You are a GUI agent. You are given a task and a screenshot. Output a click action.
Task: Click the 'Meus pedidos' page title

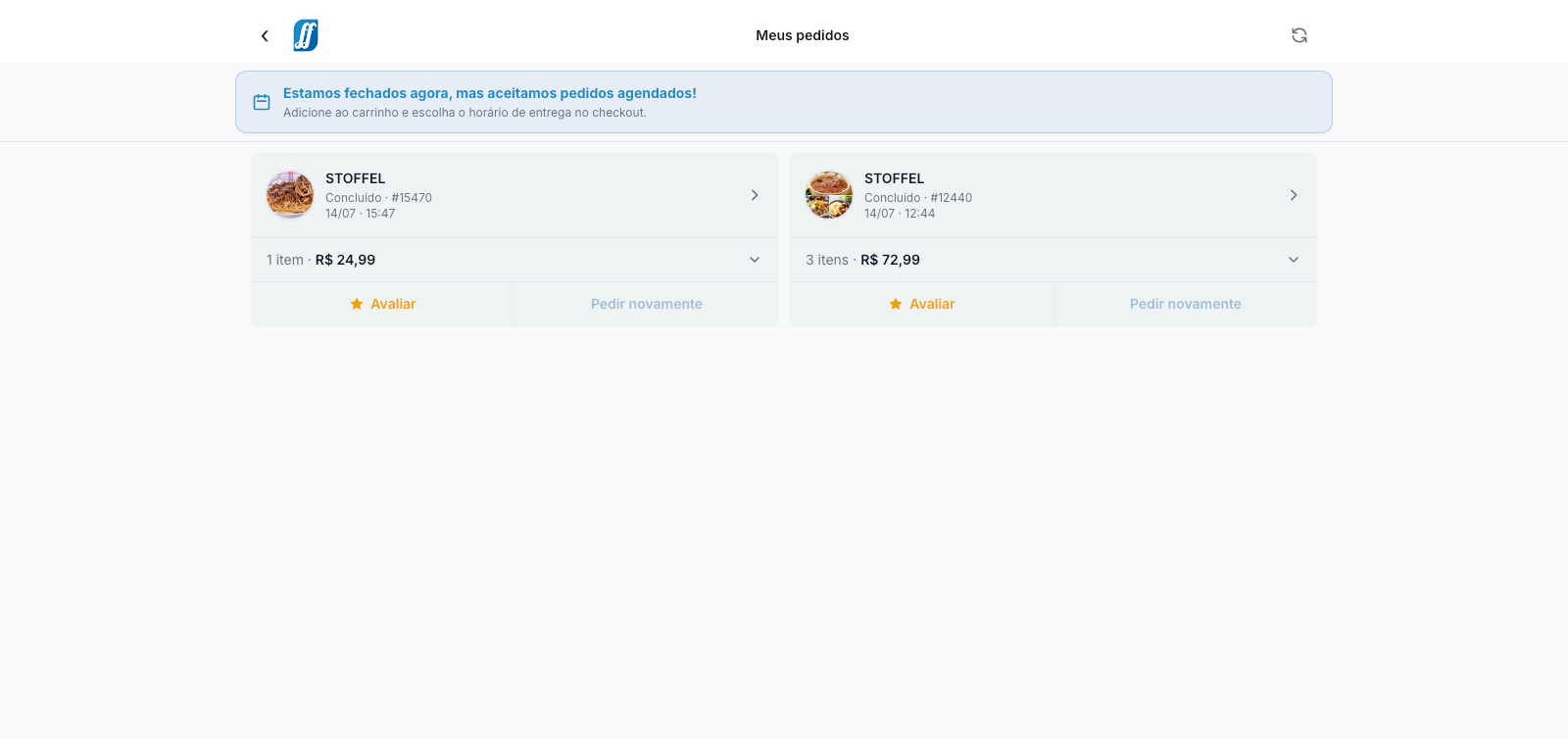(803, 35)
